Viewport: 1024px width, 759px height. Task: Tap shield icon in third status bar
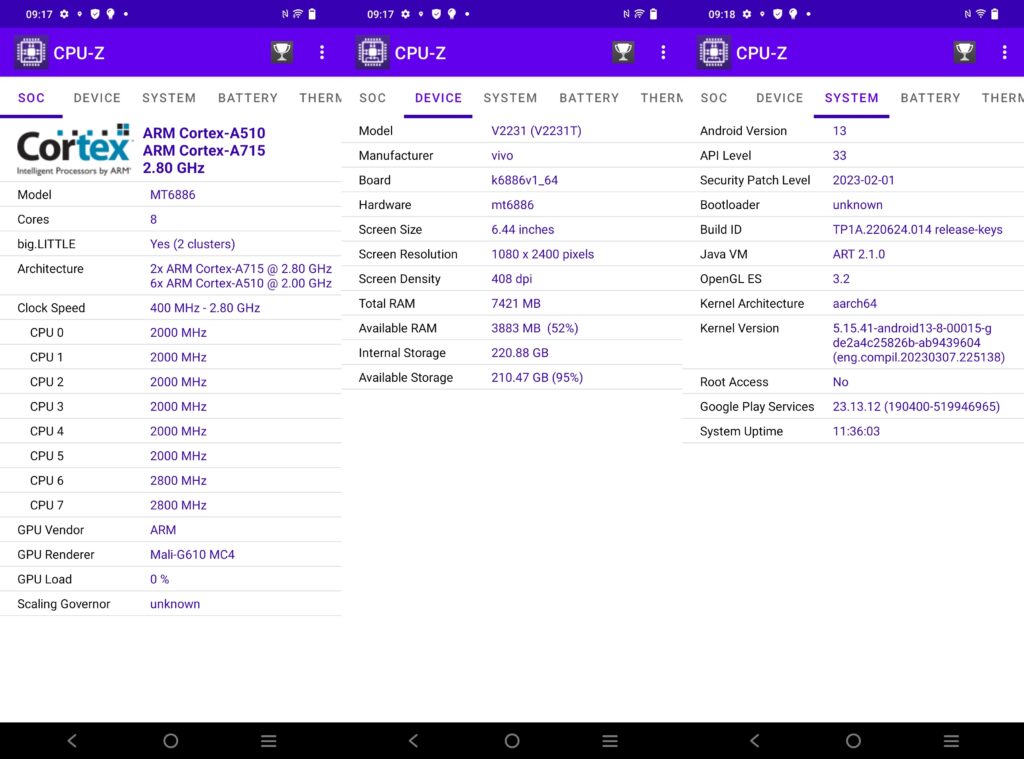click(x=777, y=14)
